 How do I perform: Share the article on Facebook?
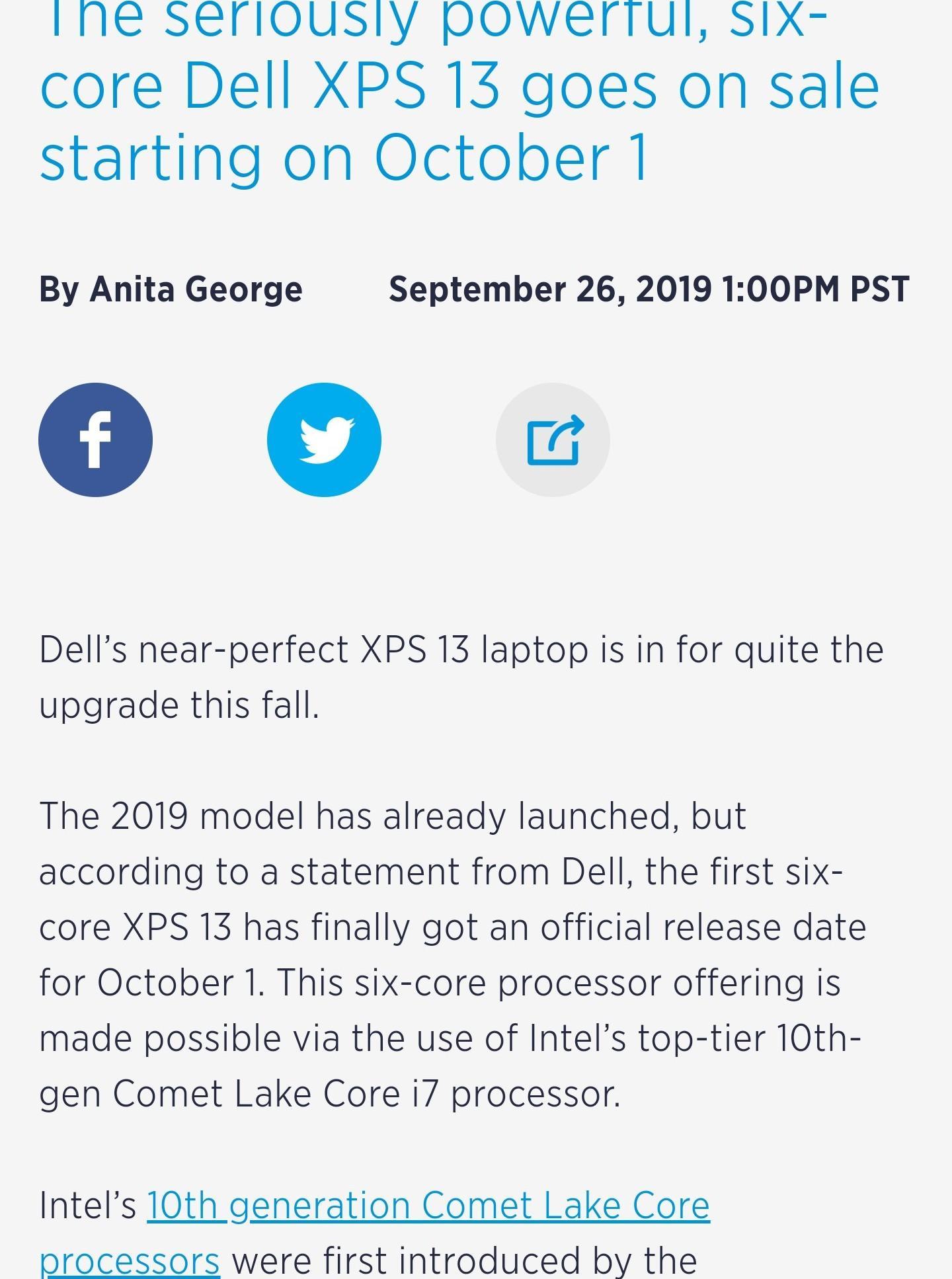coord(95,440)
